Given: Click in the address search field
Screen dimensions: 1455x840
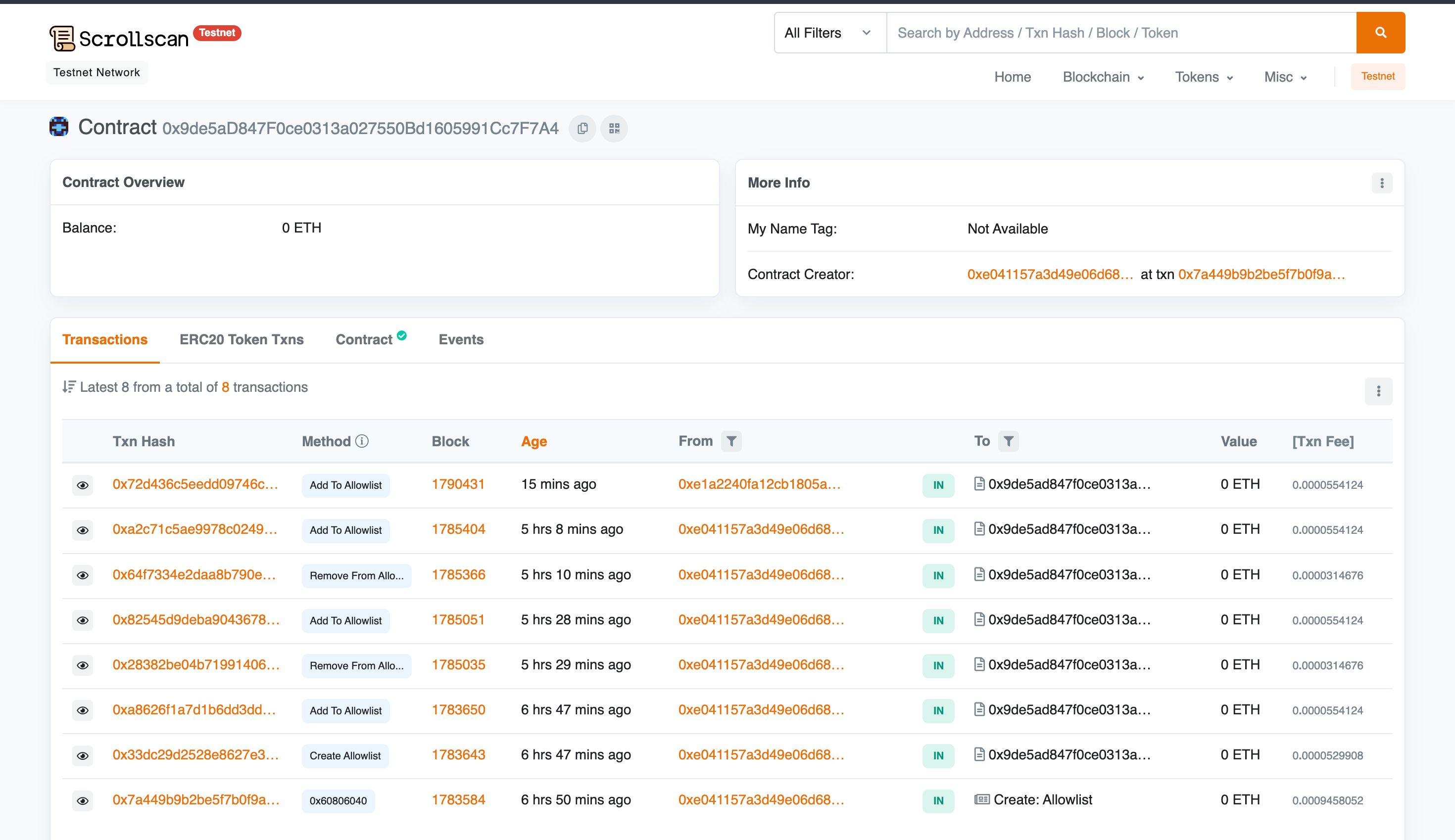Looking at the screenshot, I should coord(1121,33).
